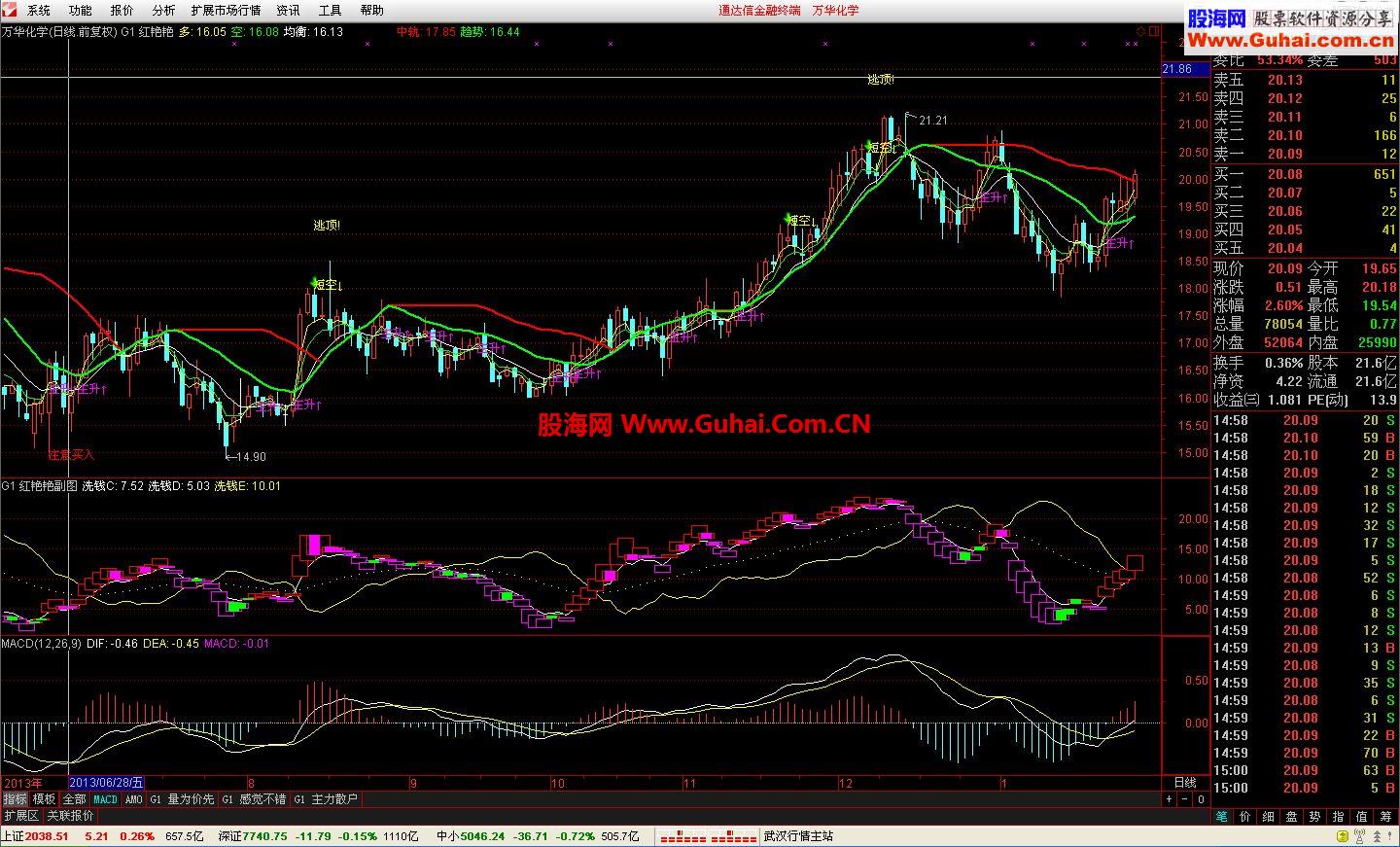Choose the G1 感觉不错 indicator
1400x847 pixels.
[x=254, y=799]
